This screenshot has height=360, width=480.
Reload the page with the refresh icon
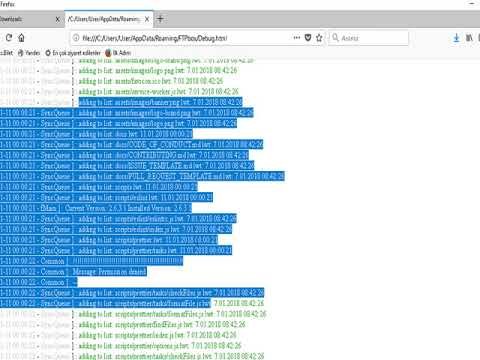point(9,38)
